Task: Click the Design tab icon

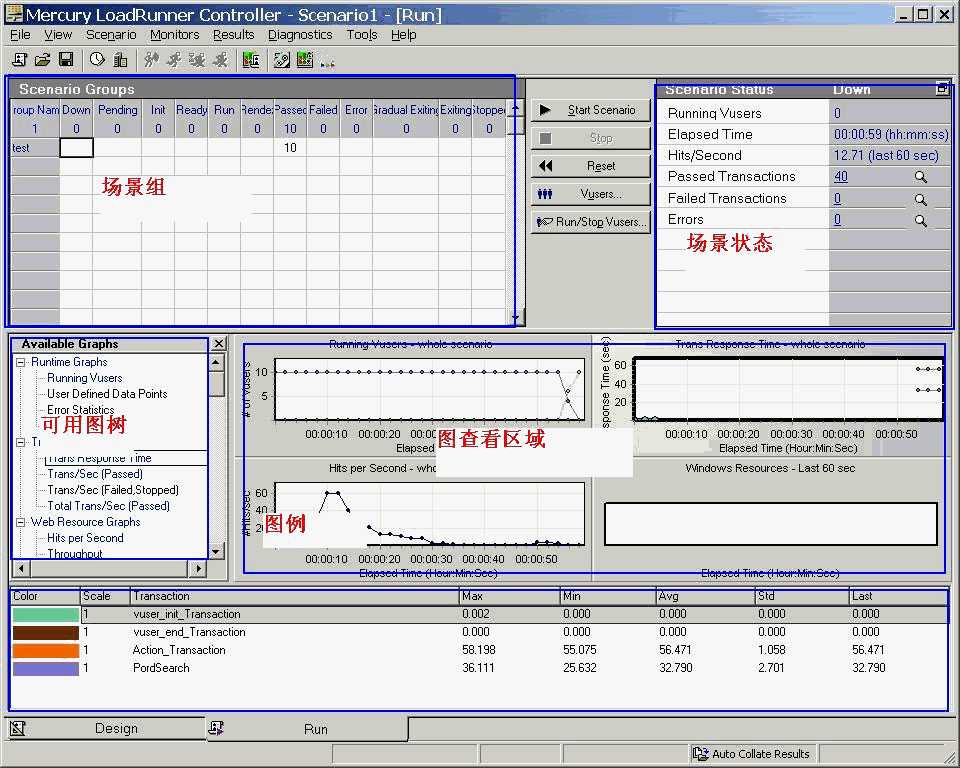Action: tap(18, 728)
